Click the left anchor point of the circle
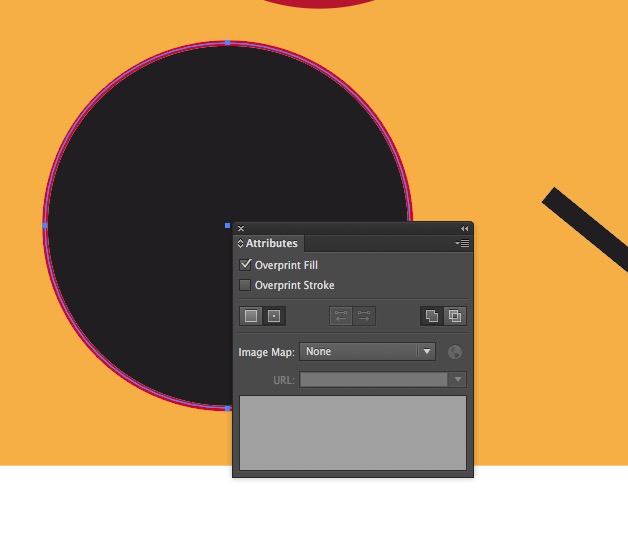 coord(45,225)
